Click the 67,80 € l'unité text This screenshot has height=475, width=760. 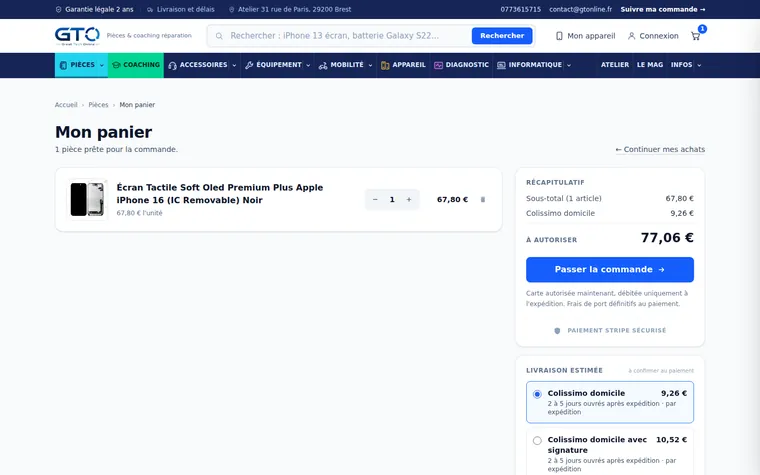click(x=140, y=213)
